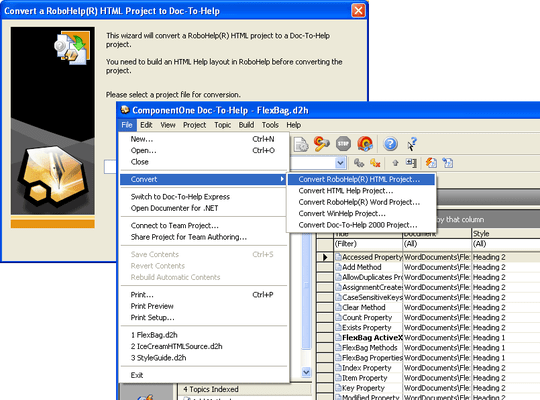Click the scrollbar down arrow beside the menu
Screen dimensions: 540x400
[306, 372]
